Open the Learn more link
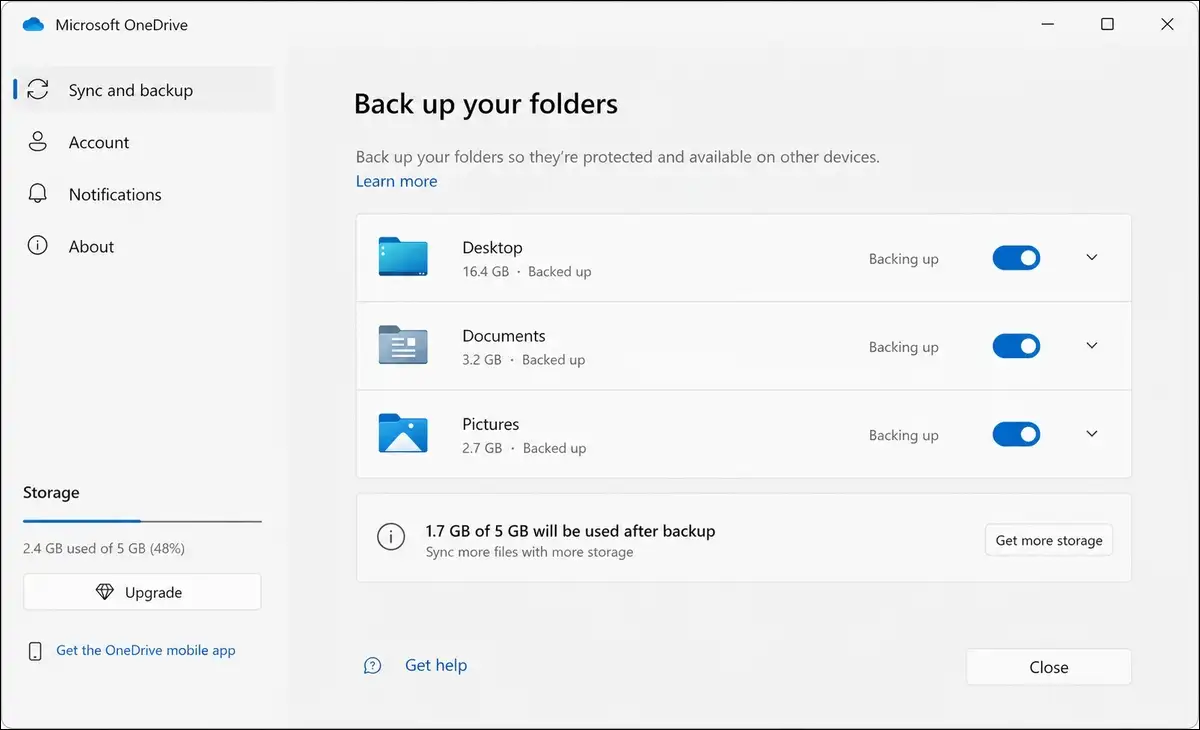This screenshot has height=730, width=1200. coord(396,181)
